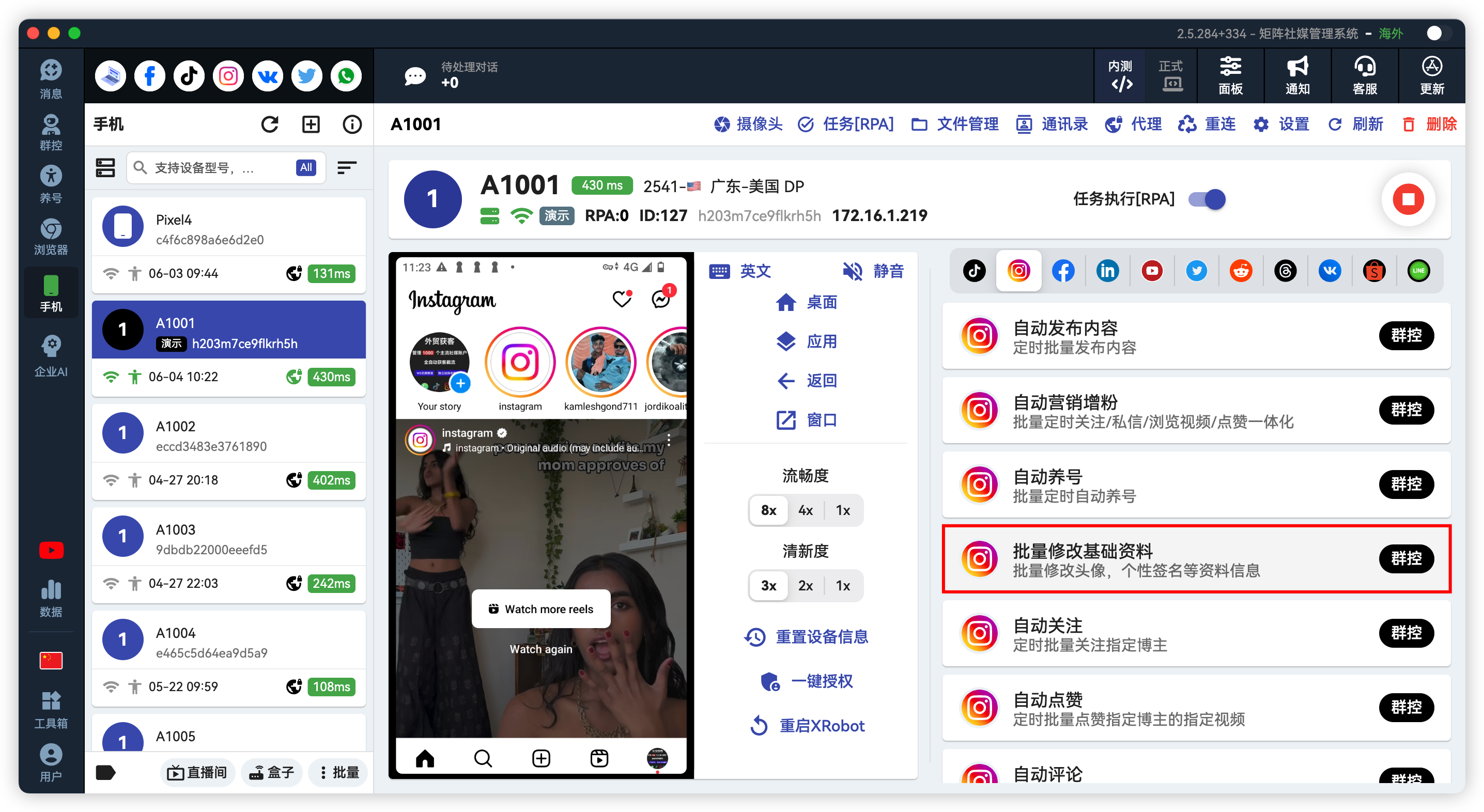Open the phone list info icon
Image resolution: width=1484 pixels, height=812 pixels.
pos(352,124)
